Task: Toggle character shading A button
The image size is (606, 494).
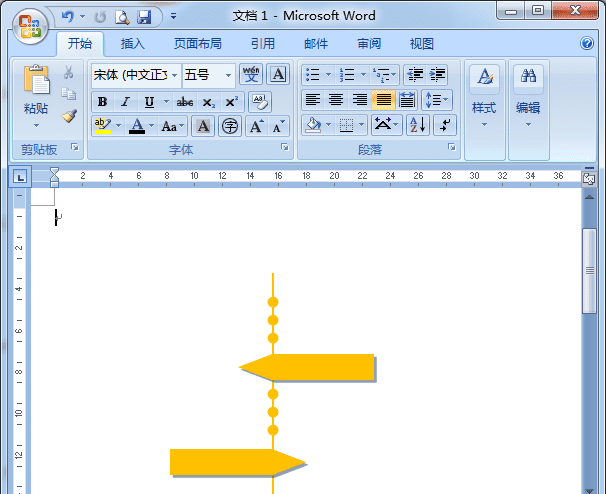Action: 203,126
